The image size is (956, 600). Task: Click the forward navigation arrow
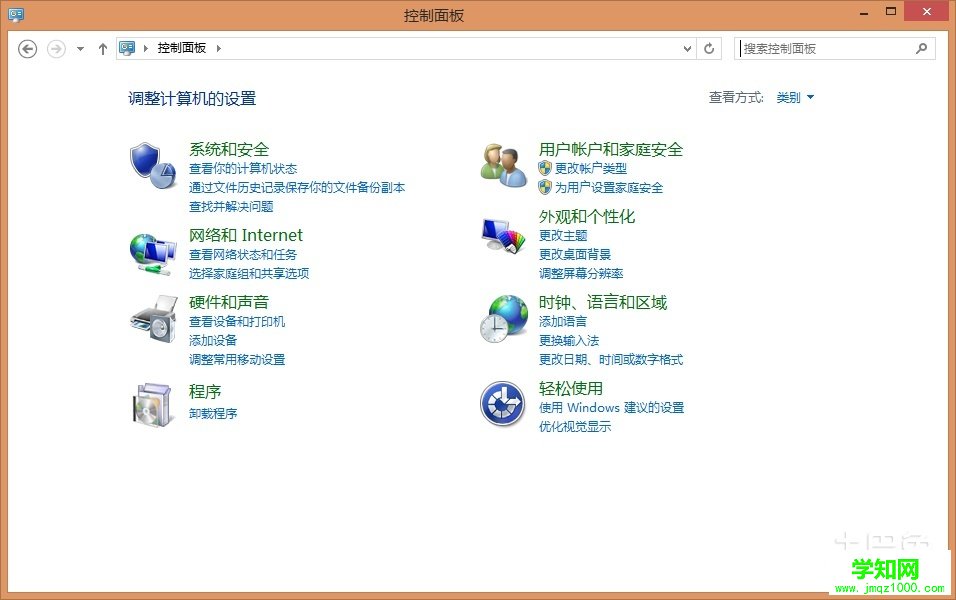[x=56, y=49]
